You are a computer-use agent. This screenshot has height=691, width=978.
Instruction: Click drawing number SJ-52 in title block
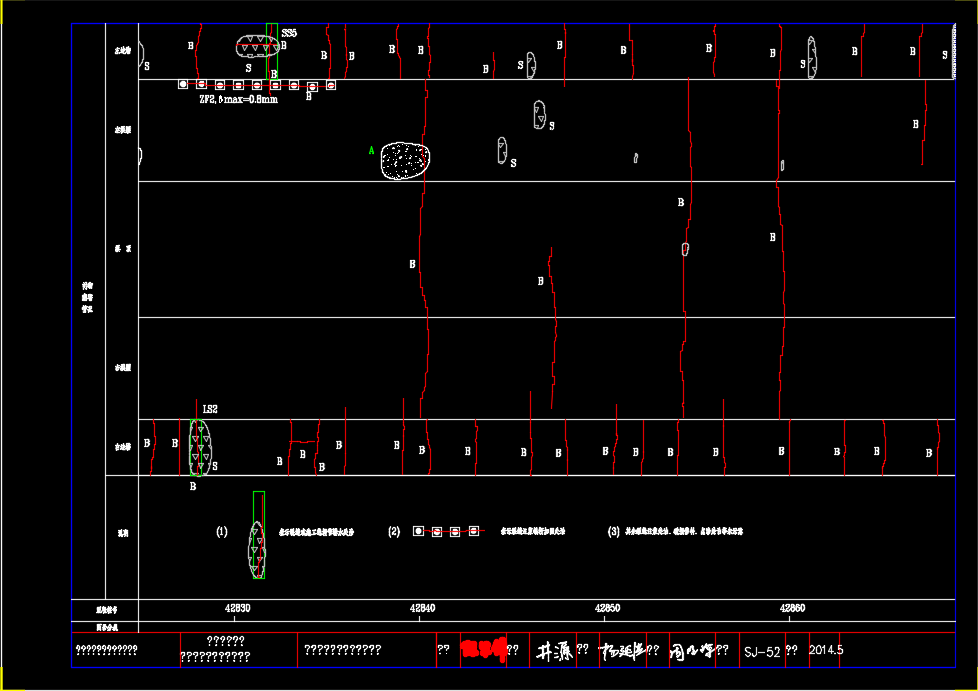pyautogui.click(x=761, y=651)
